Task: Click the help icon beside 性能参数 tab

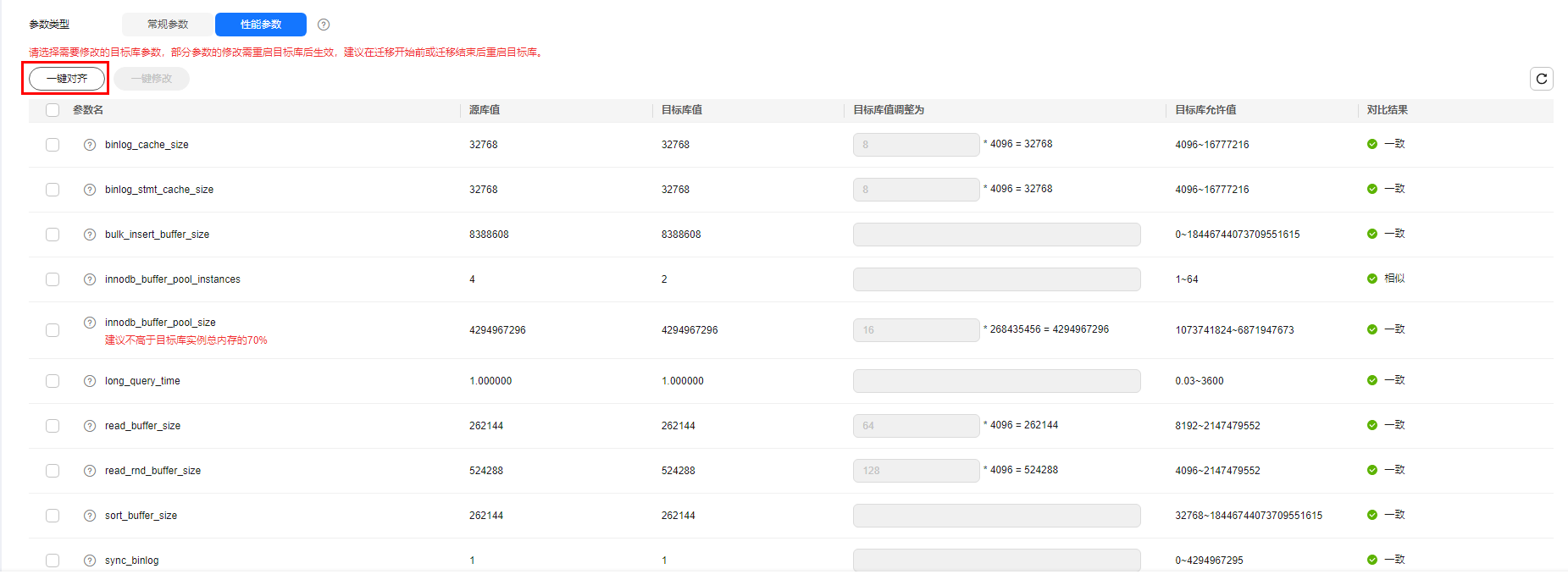Action: [324, 25]
